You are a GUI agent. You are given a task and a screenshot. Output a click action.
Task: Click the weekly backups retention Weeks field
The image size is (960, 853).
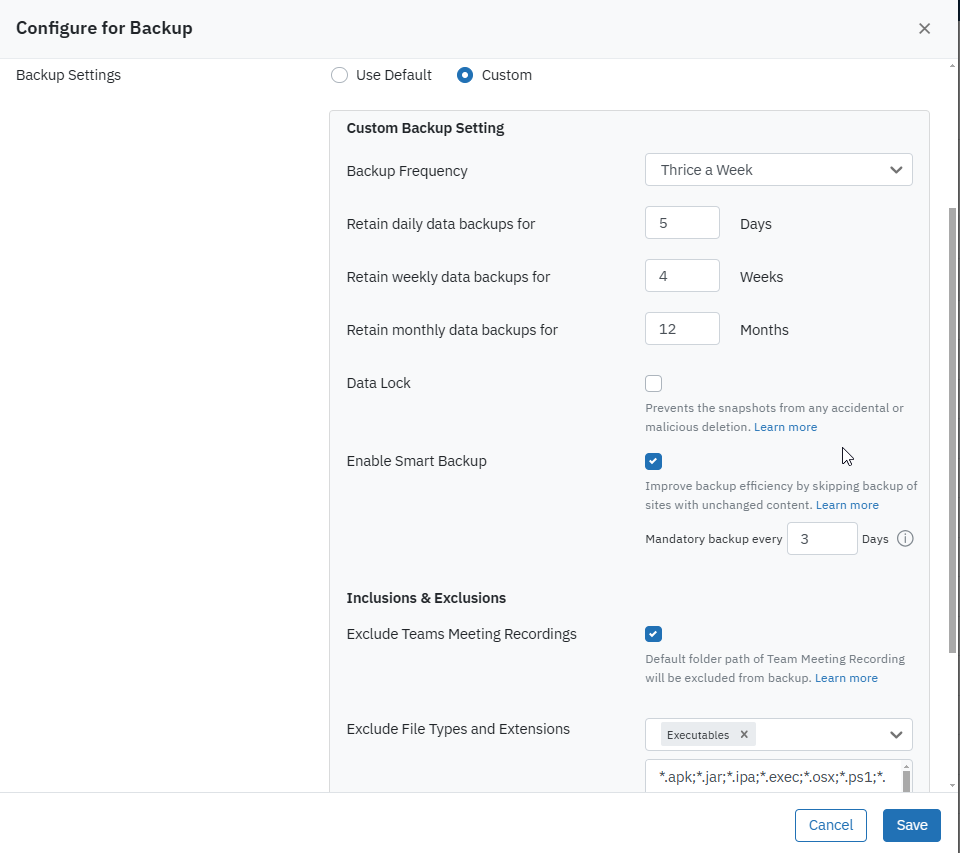pyautogui.click(x=682, y=276)
